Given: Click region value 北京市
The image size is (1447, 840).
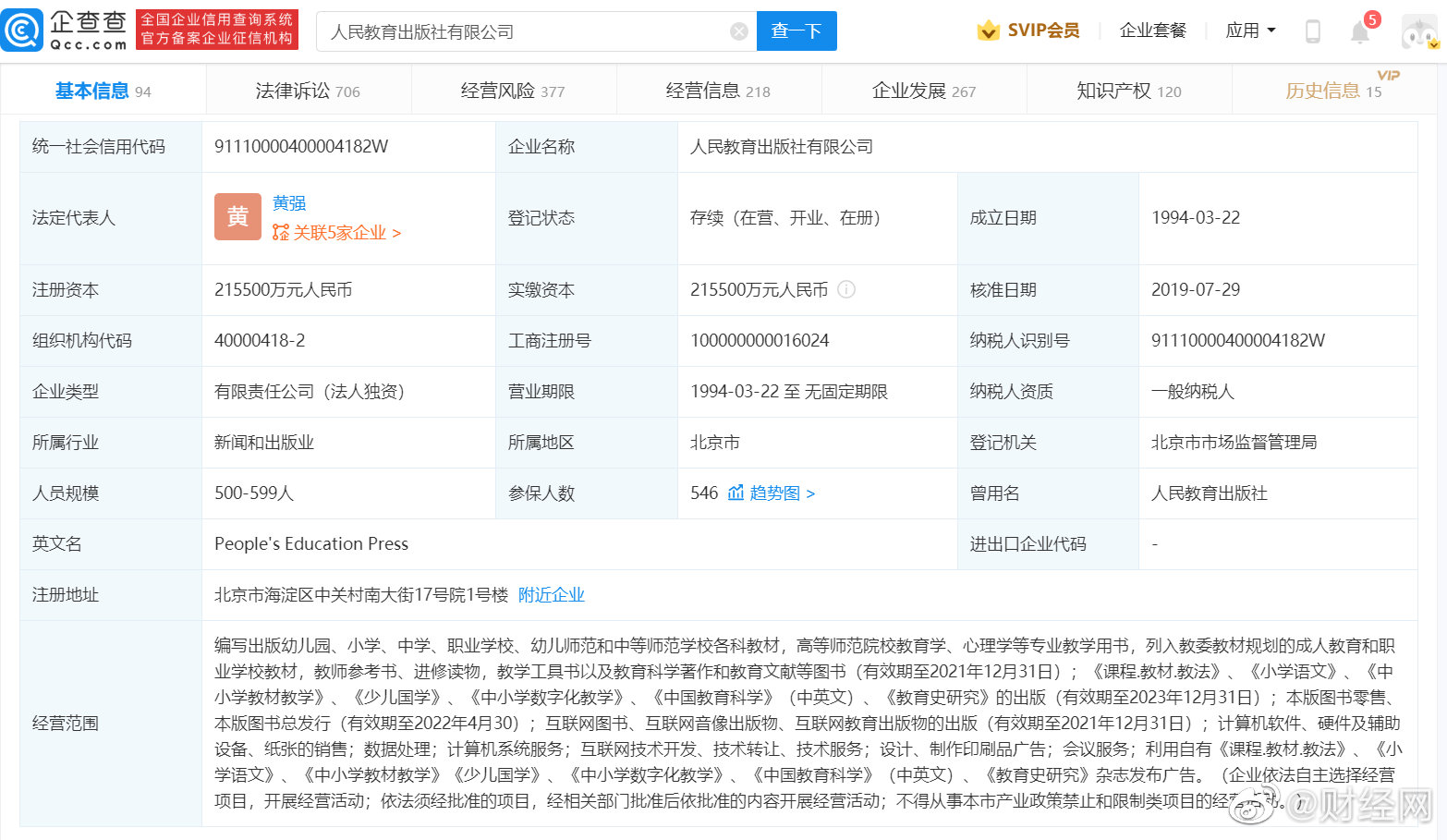Looking at the screenshot, I should [715, 442].
